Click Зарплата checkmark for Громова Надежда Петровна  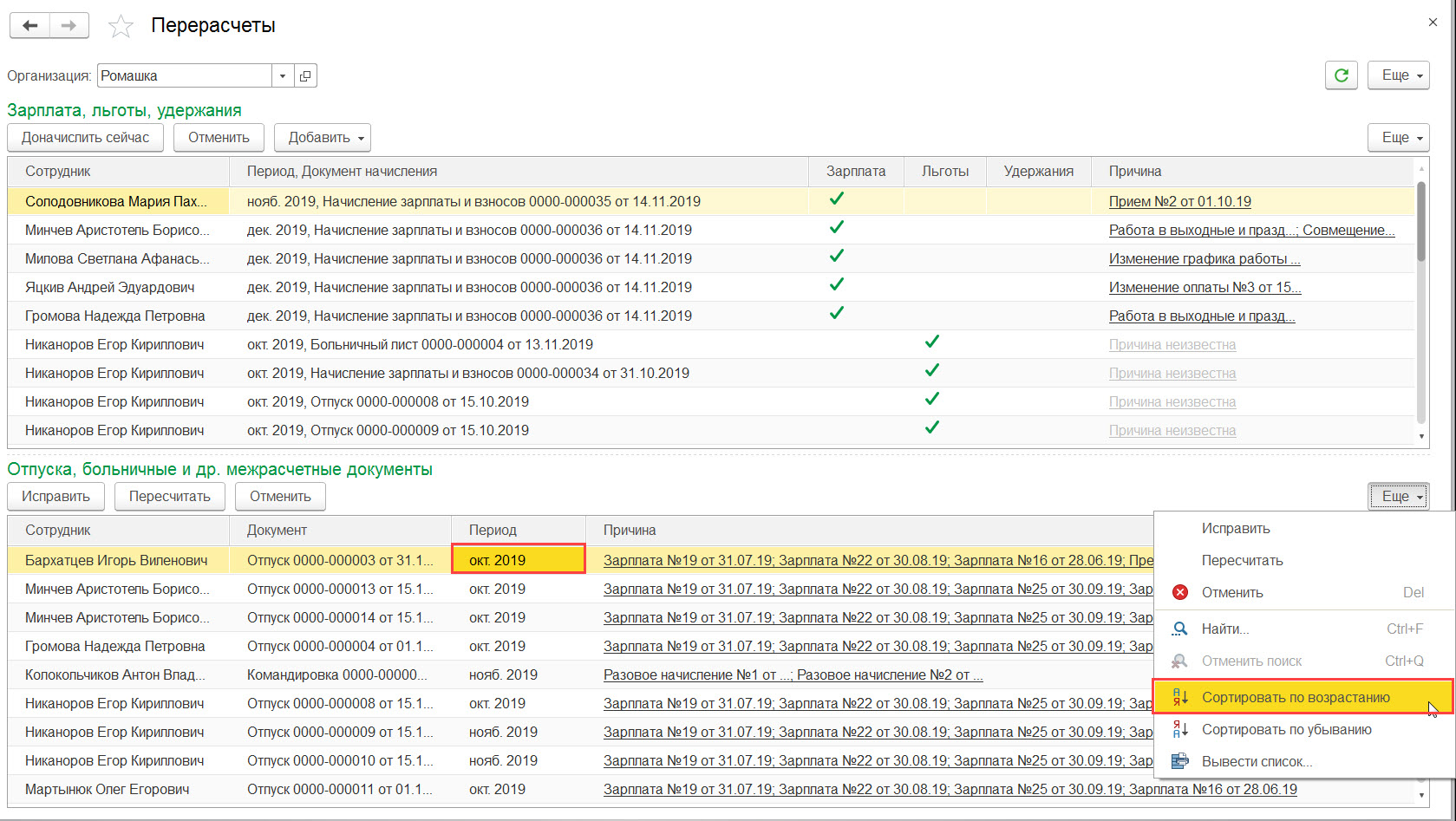(836, 314)
